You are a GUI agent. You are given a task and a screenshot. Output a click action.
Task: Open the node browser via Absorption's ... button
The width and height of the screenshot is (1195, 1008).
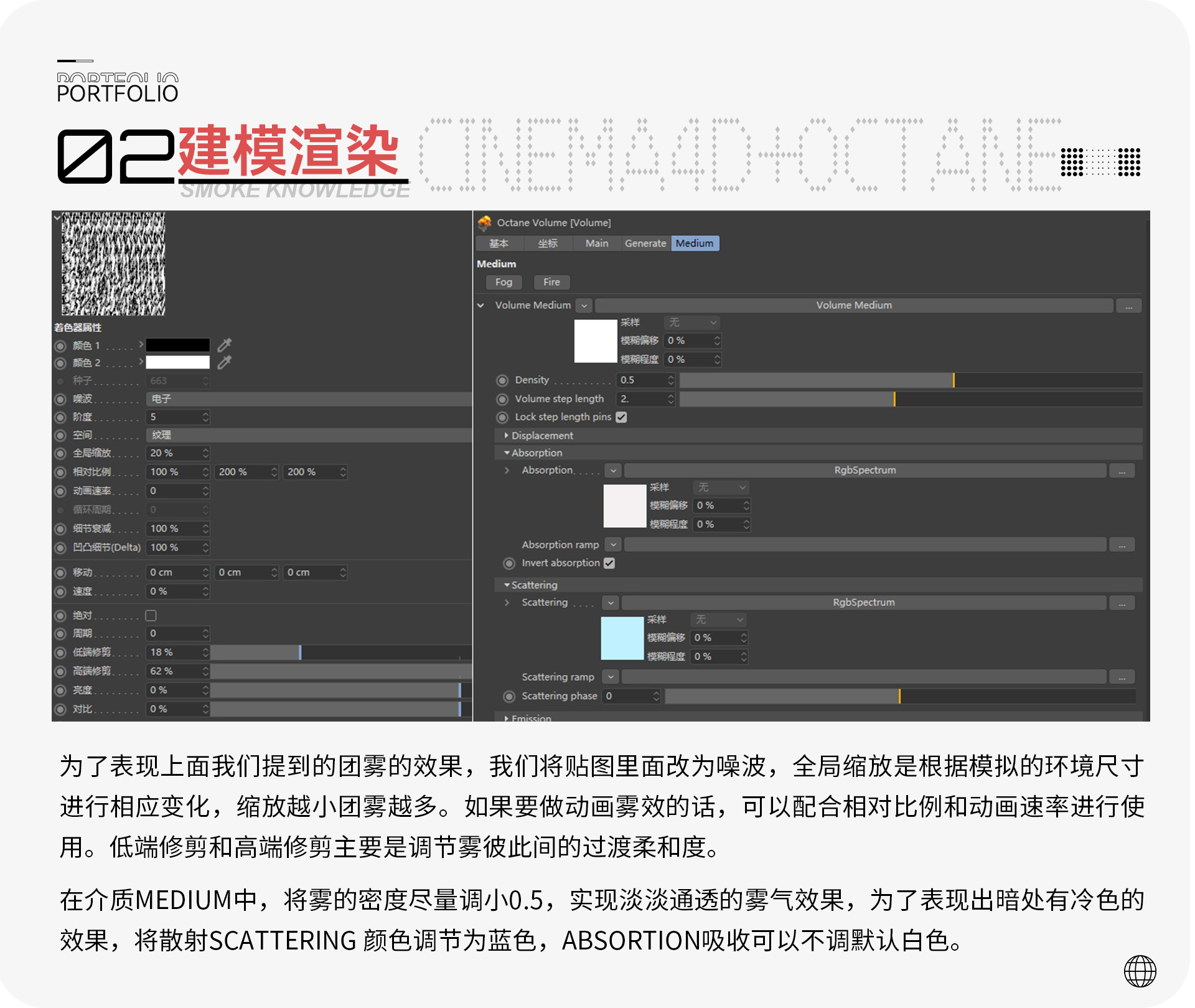coord(1122,471)
